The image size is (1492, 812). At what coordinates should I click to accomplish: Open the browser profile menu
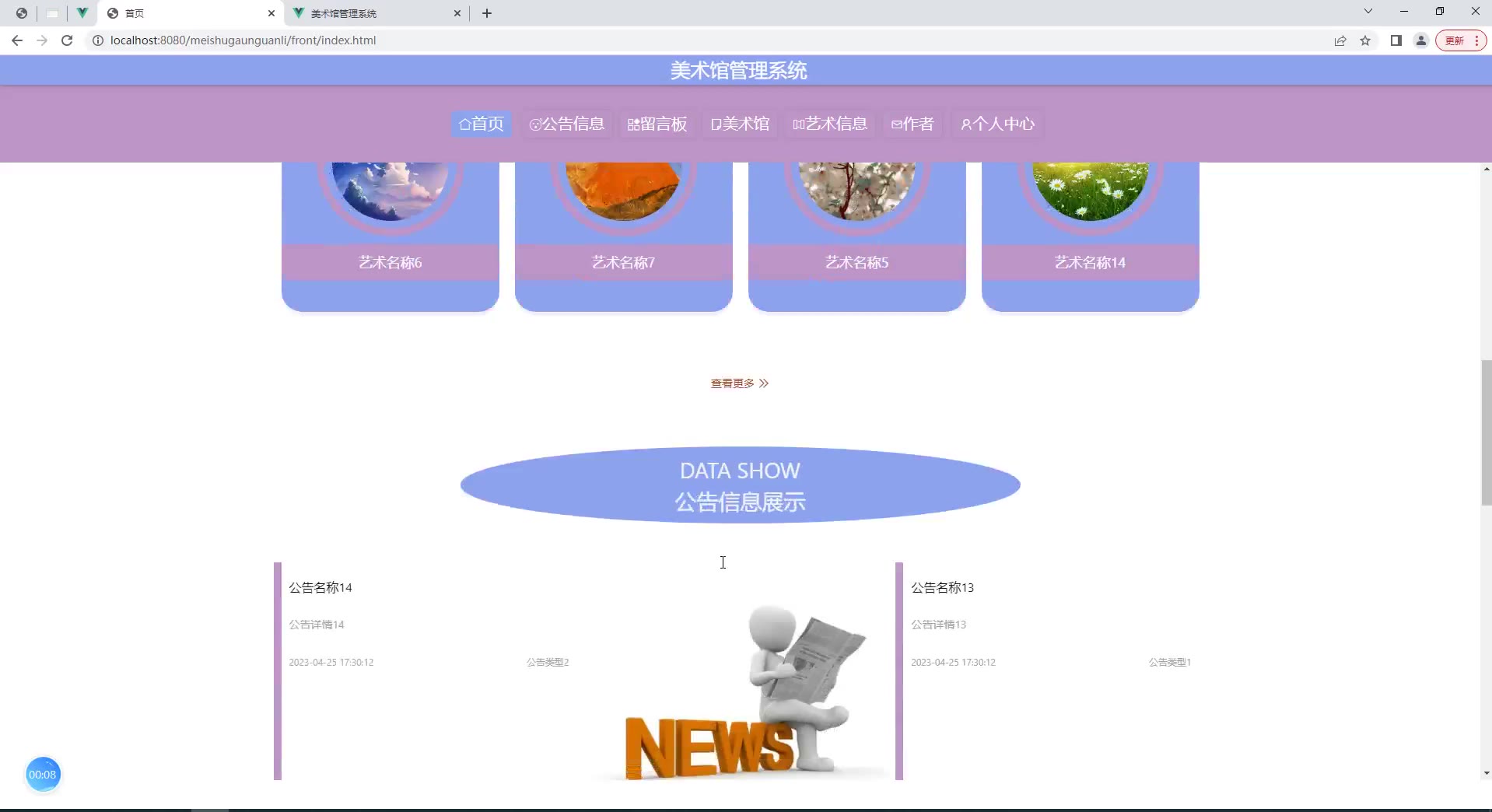[1421, 40]
